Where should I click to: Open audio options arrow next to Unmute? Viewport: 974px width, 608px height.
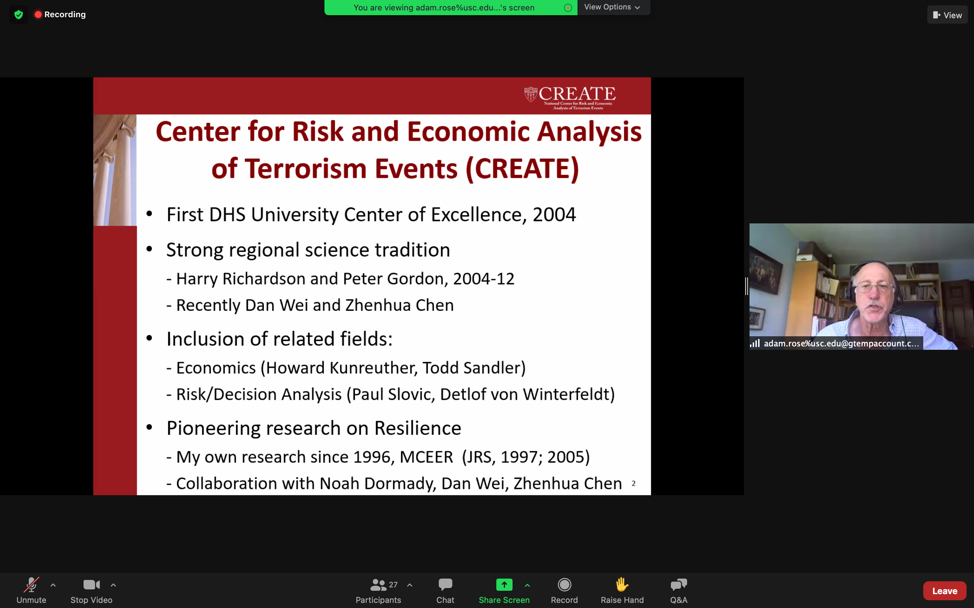pyautogui.click(x=53, y=585)
